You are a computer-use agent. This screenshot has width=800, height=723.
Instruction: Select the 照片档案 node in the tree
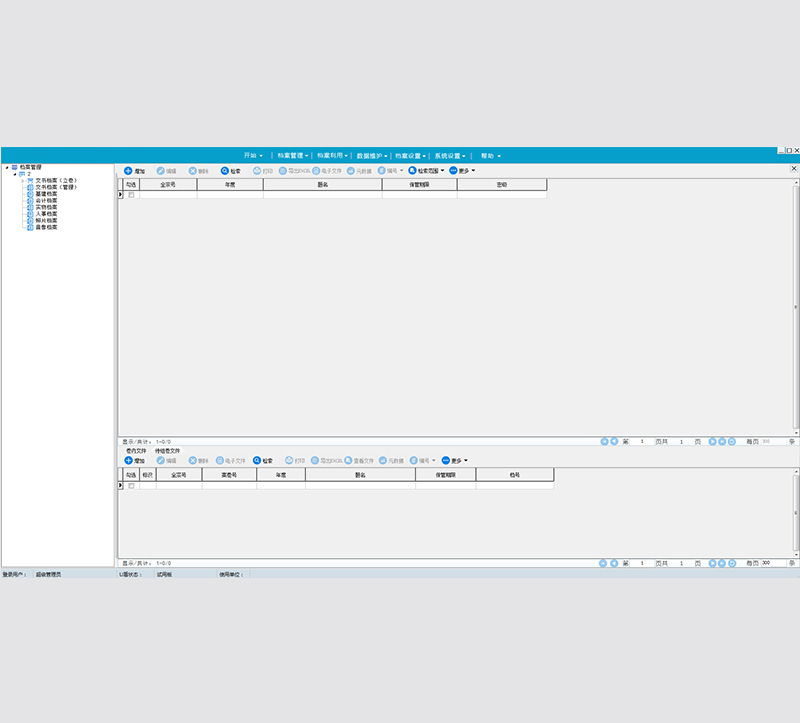click(46, 220)
